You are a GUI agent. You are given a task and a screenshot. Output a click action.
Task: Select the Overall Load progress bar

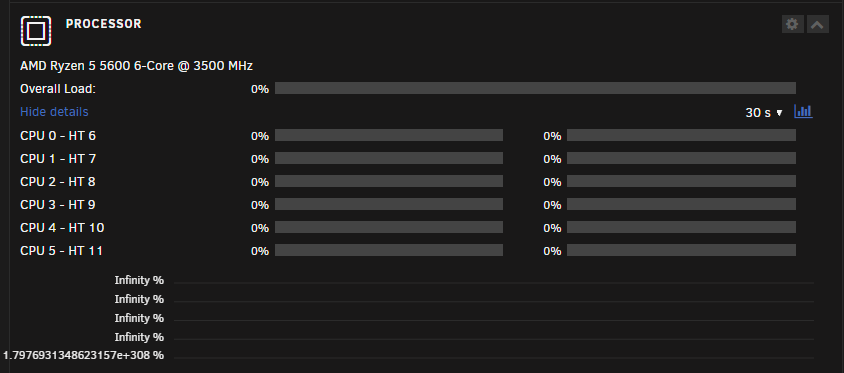tap(535, 88)
